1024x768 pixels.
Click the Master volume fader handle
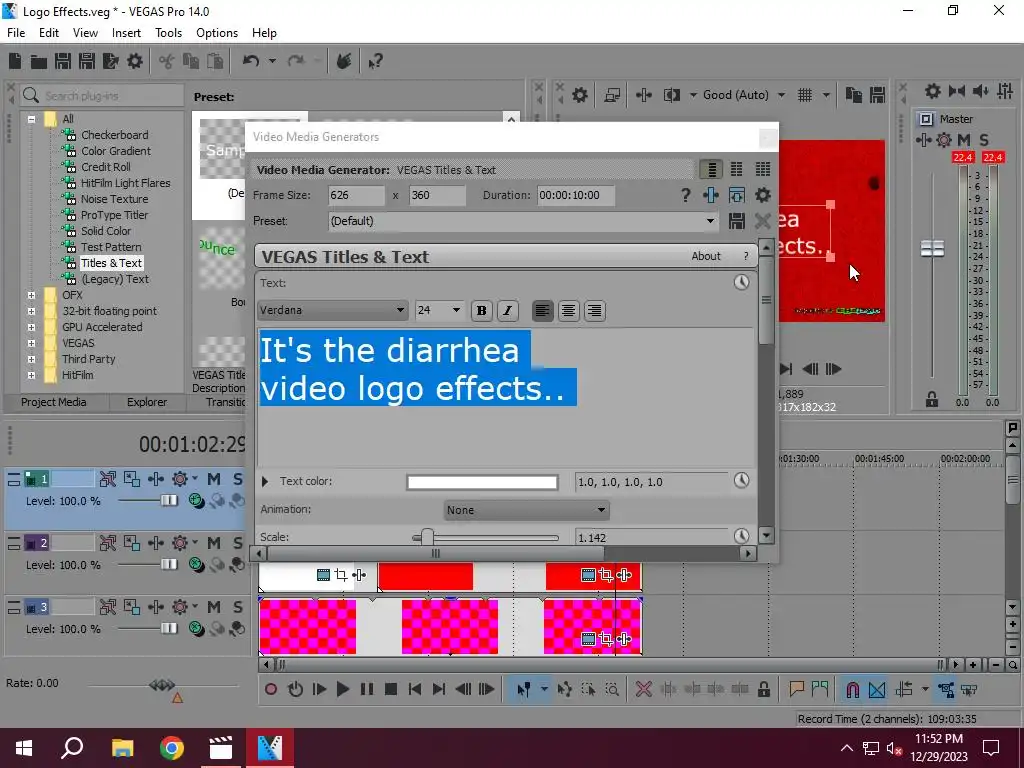932,249
